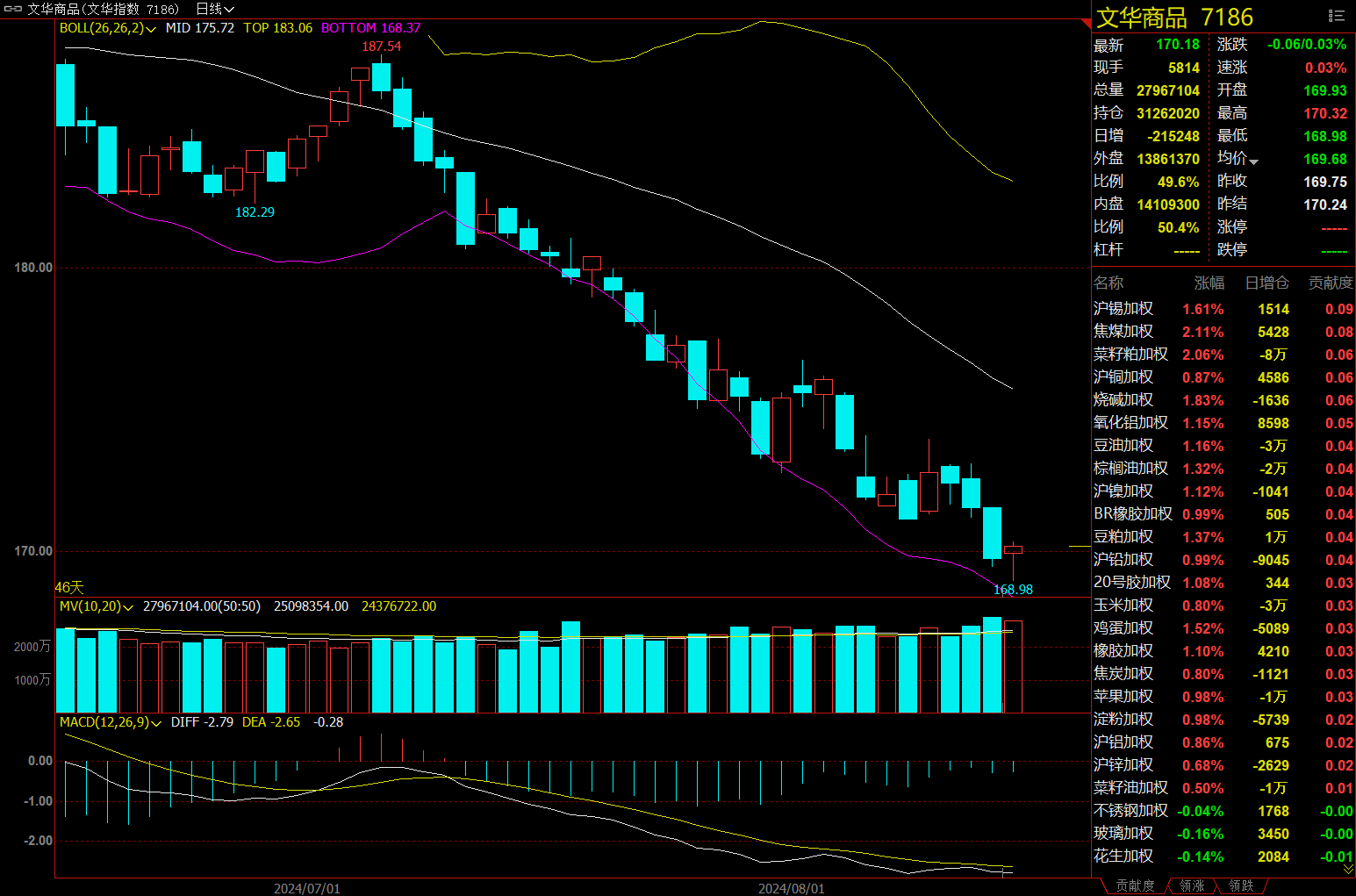The width and height of the screenshot is (1356, 896).
Task: Click the DIFF -2.79 MACD value
Action: pyautogui.click(x=202, y=722)
